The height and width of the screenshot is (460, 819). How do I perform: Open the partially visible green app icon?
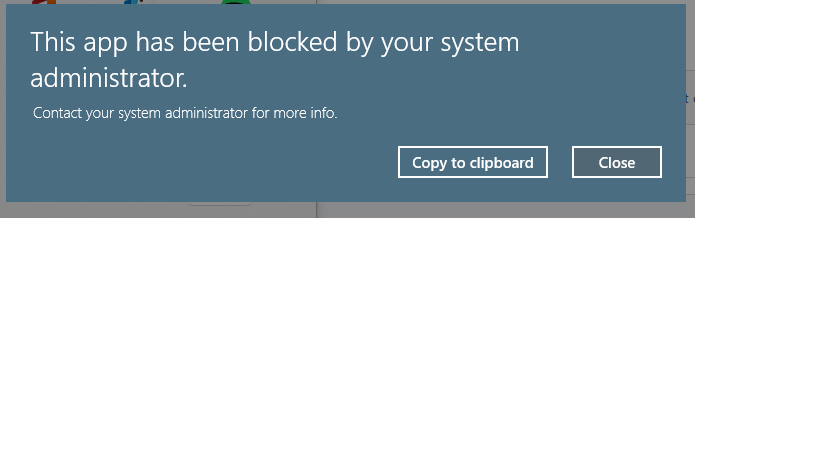point(236,2)
